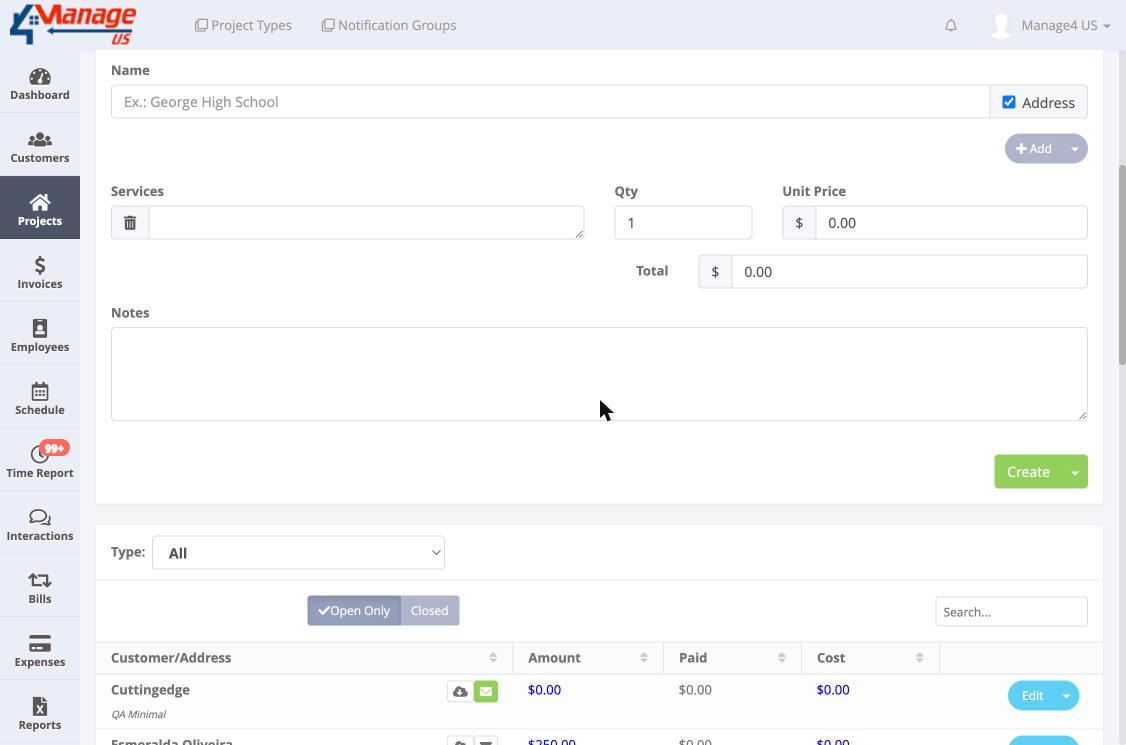Click the Notes text area
This screenshot has height=745, width=1126.
(599, 374)
